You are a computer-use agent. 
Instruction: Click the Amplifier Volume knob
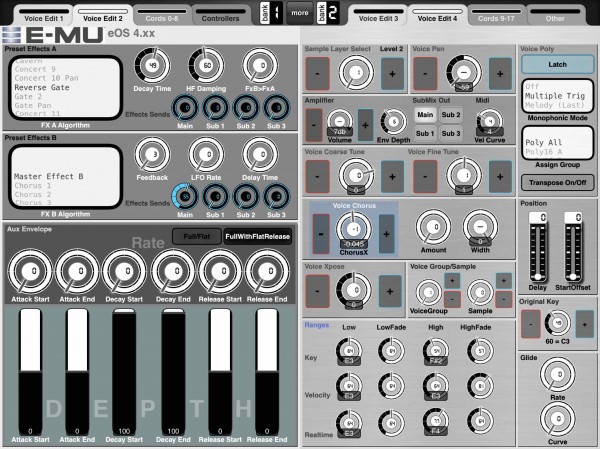click(x=339, y=121)
